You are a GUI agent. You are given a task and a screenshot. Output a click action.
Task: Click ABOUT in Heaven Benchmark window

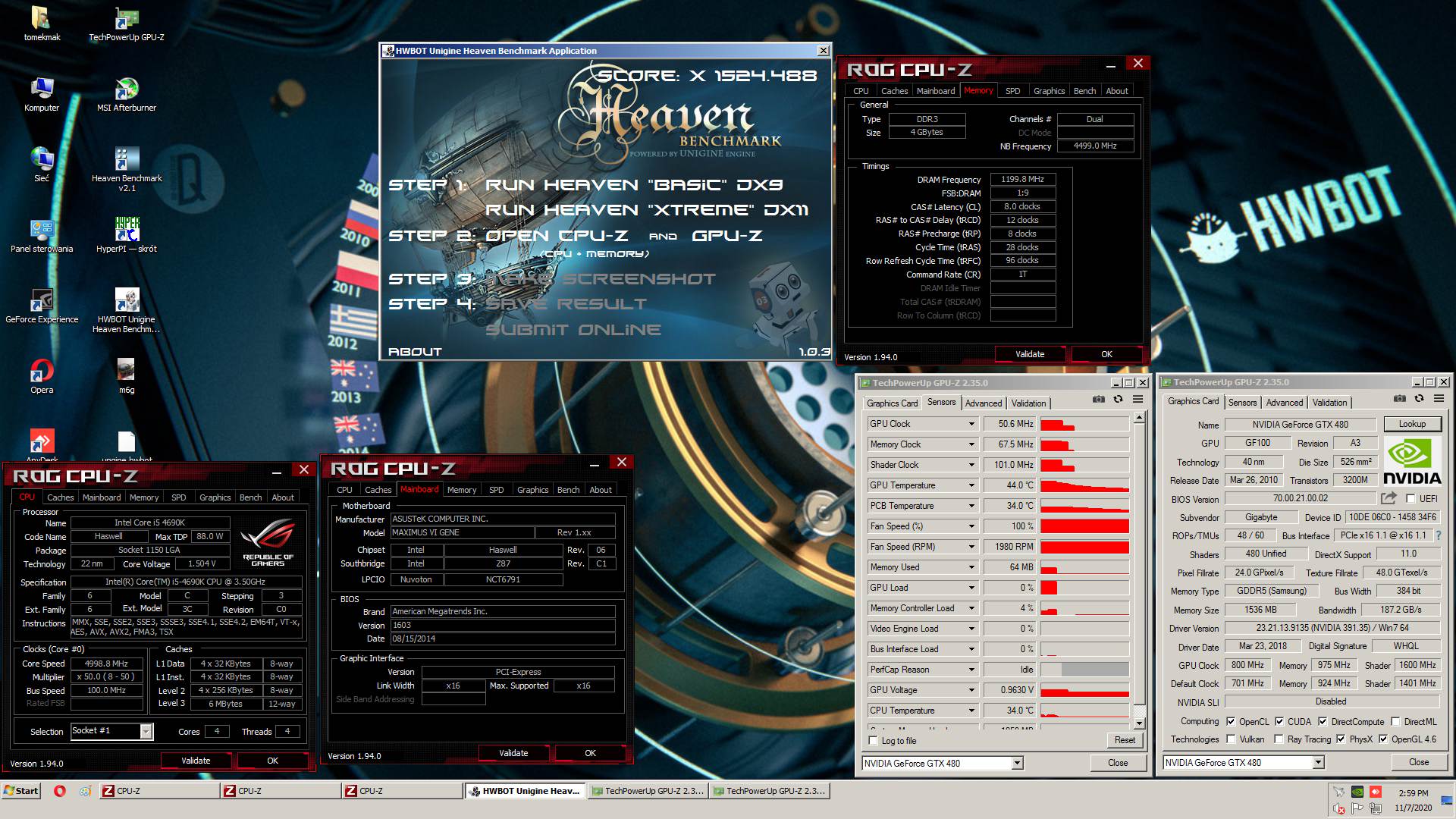coord(415,352)
